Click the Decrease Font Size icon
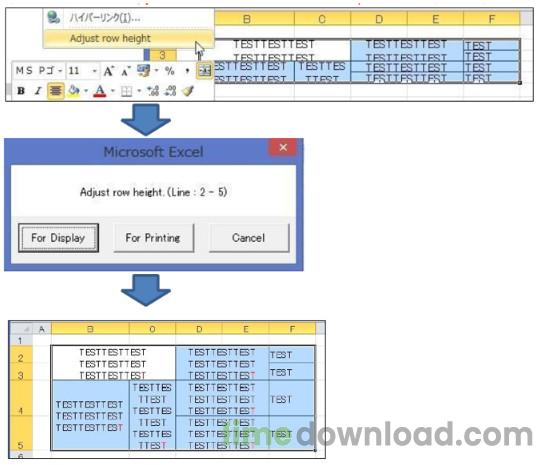The image size is (540, 465). tap(126, 71)
